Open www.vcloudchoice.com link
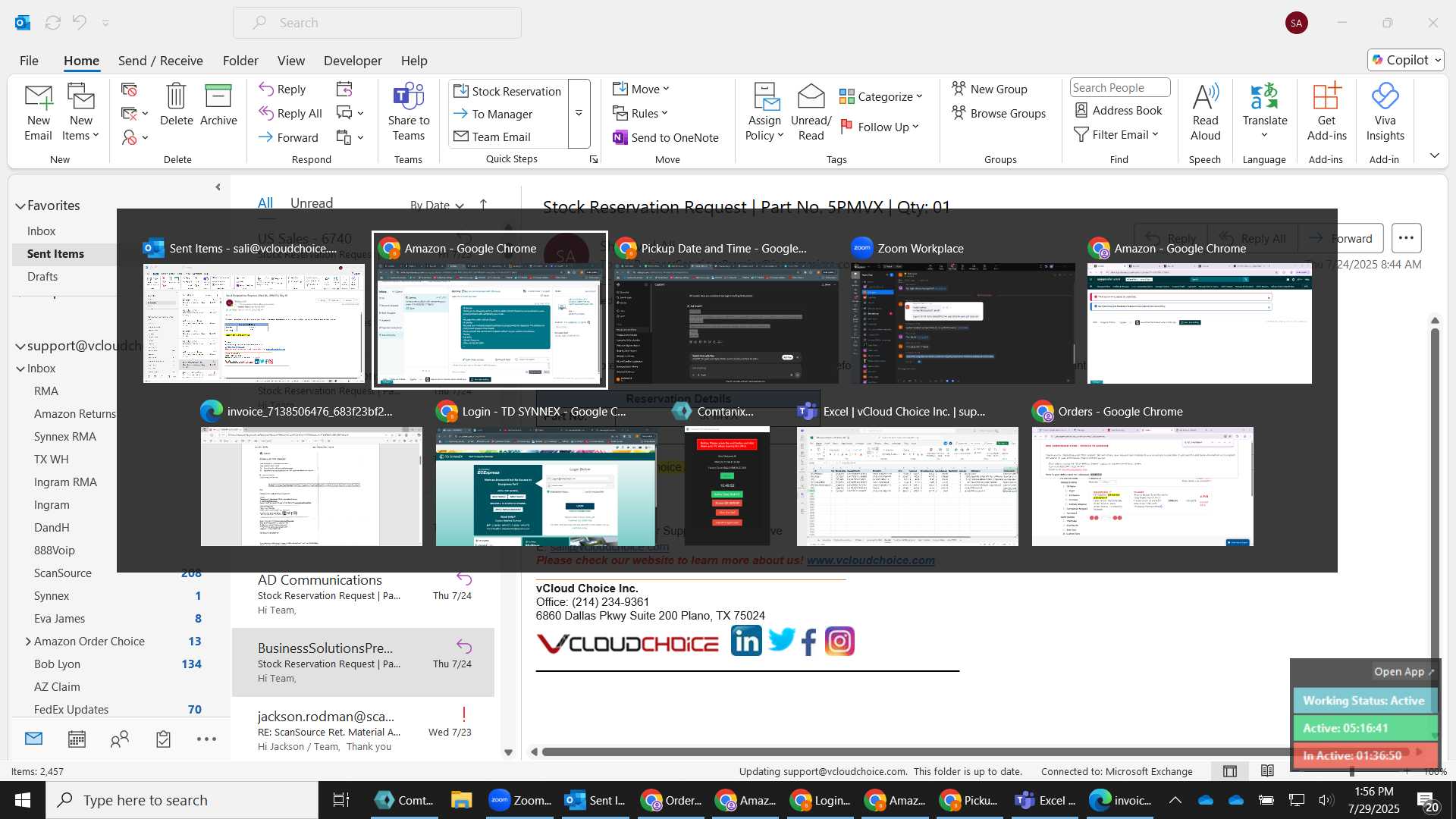This screenshot has width=1456, height=819. tap(871, 560)
